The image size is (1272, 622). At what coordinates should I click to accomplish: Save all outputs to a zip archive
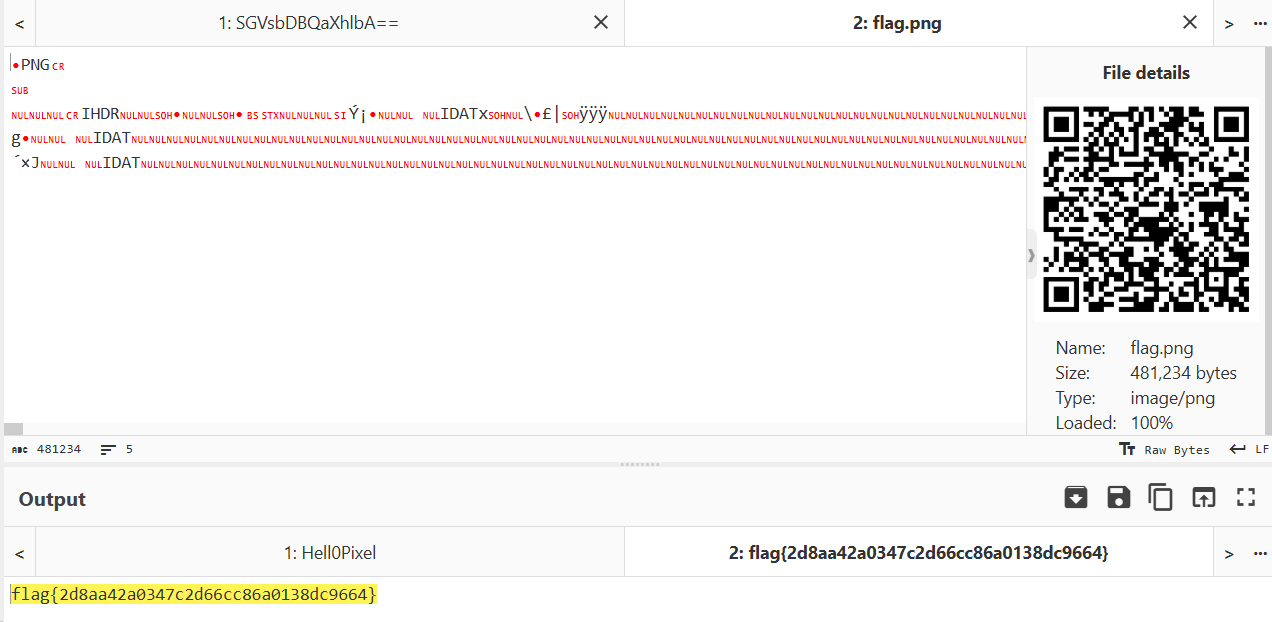pyautogui.click(x=1076, y=497)
